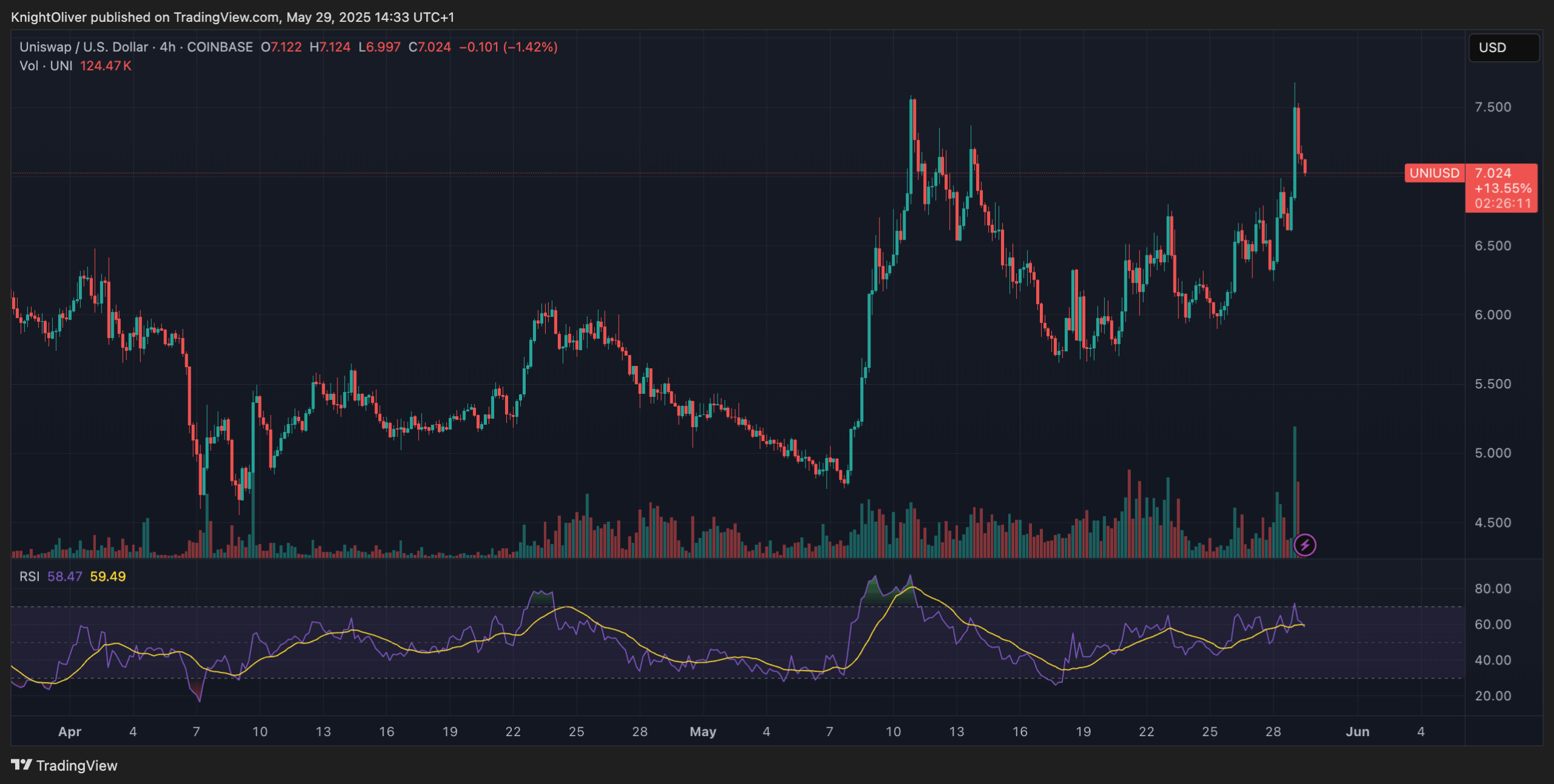Click the 6.000 price axis label
The image size is (1554, 784).
click(1493, 315)
